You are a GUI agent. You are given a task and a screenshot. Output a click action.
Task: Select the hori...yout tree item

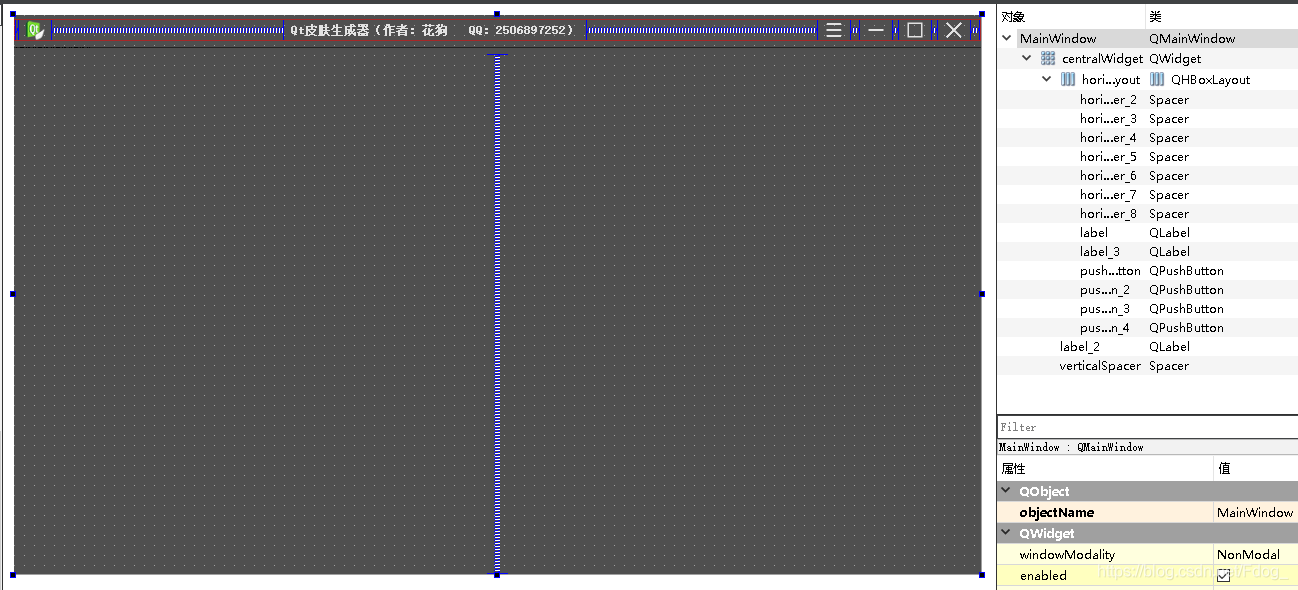click(x=1110, y=79)
